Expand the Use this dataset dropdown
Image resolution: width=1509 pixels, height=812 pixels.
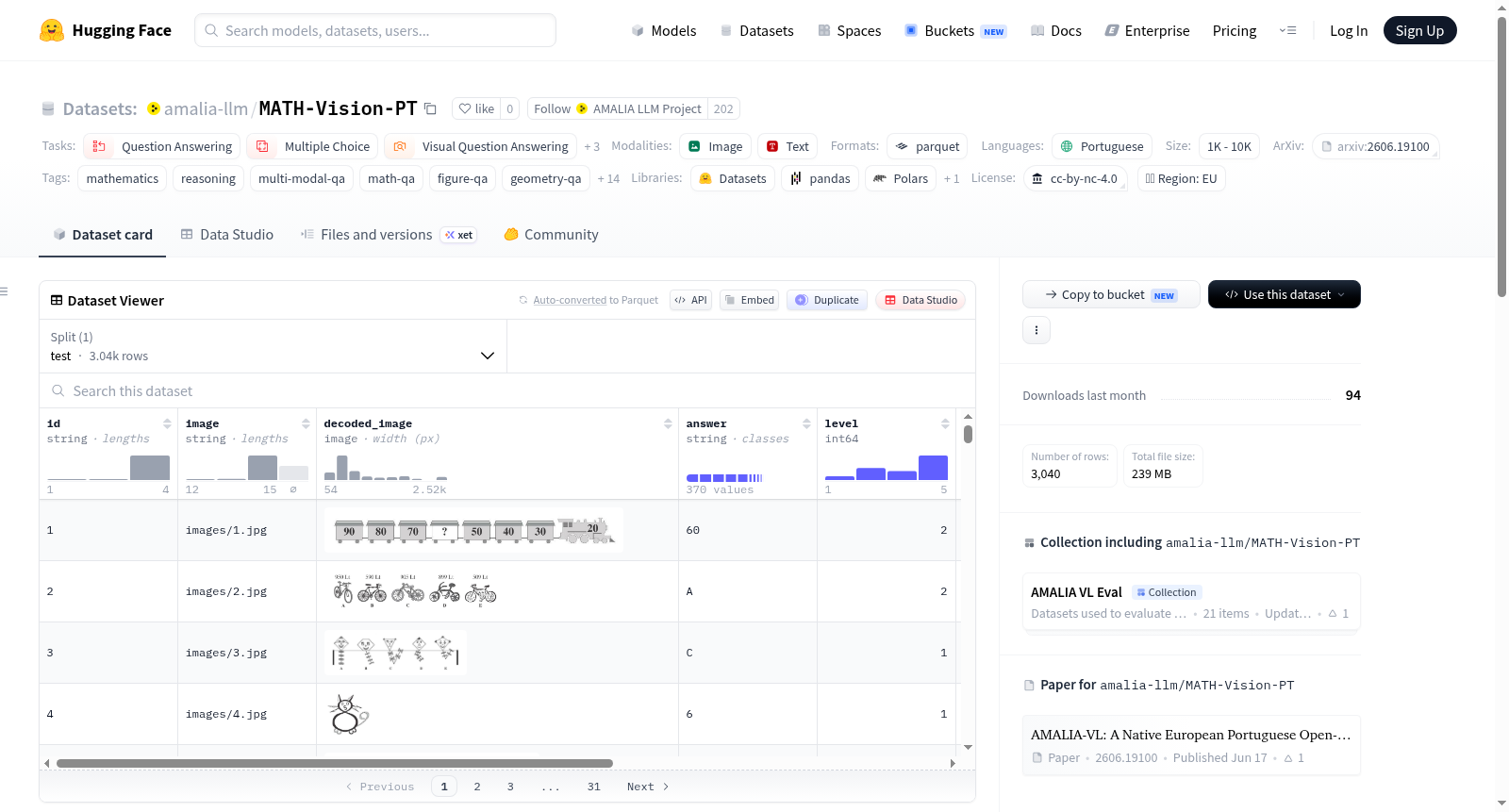click(1285, 294)
